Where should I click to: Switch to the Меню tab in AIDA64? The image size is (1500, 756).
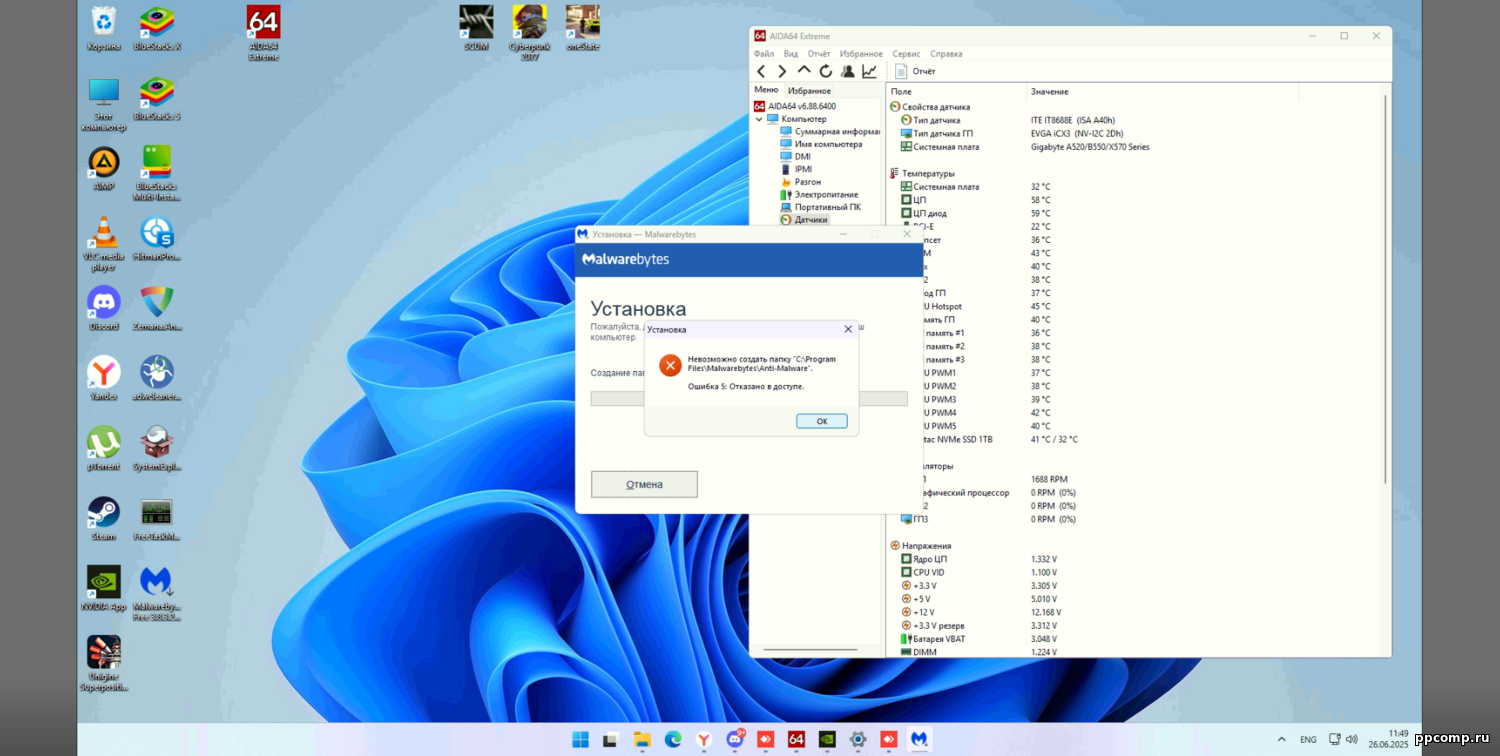click(x=766, y=90)
